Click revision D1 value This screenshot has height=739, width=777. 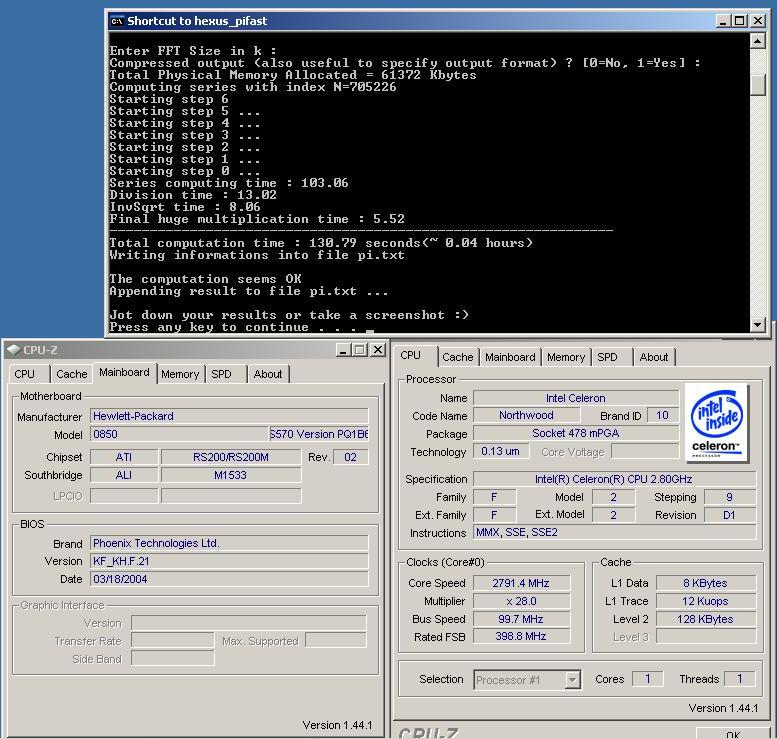pos(730,515)
